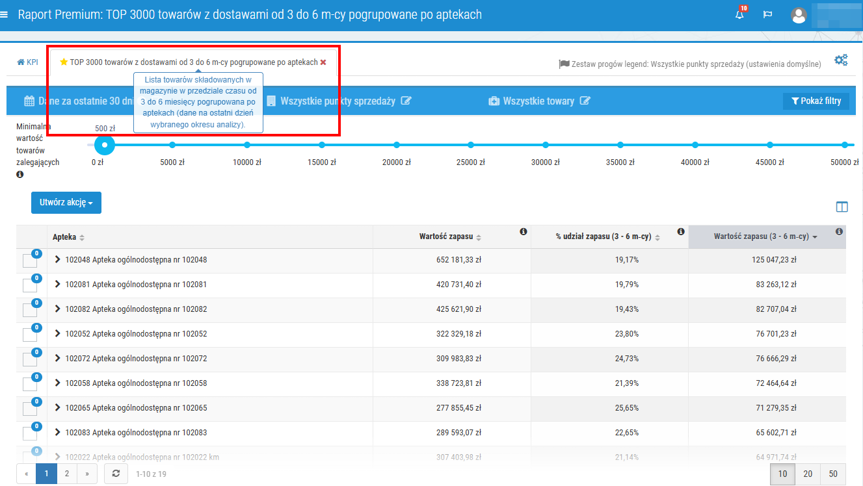Set slider to 25000 zł mark
The width and height of the screenshot is (863, 486).
(x=471, y=145)
